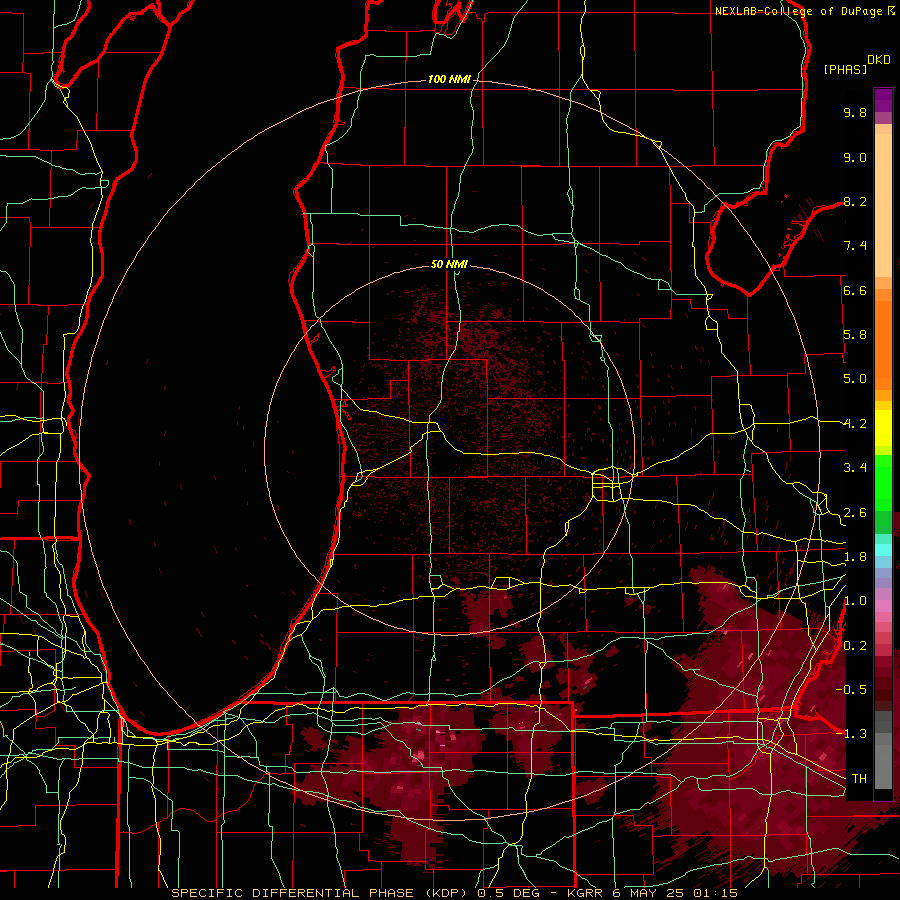This screenshot has width=900, height=900.
Task: Click the 8.2 value on the color scale
Action: (855, 201)
